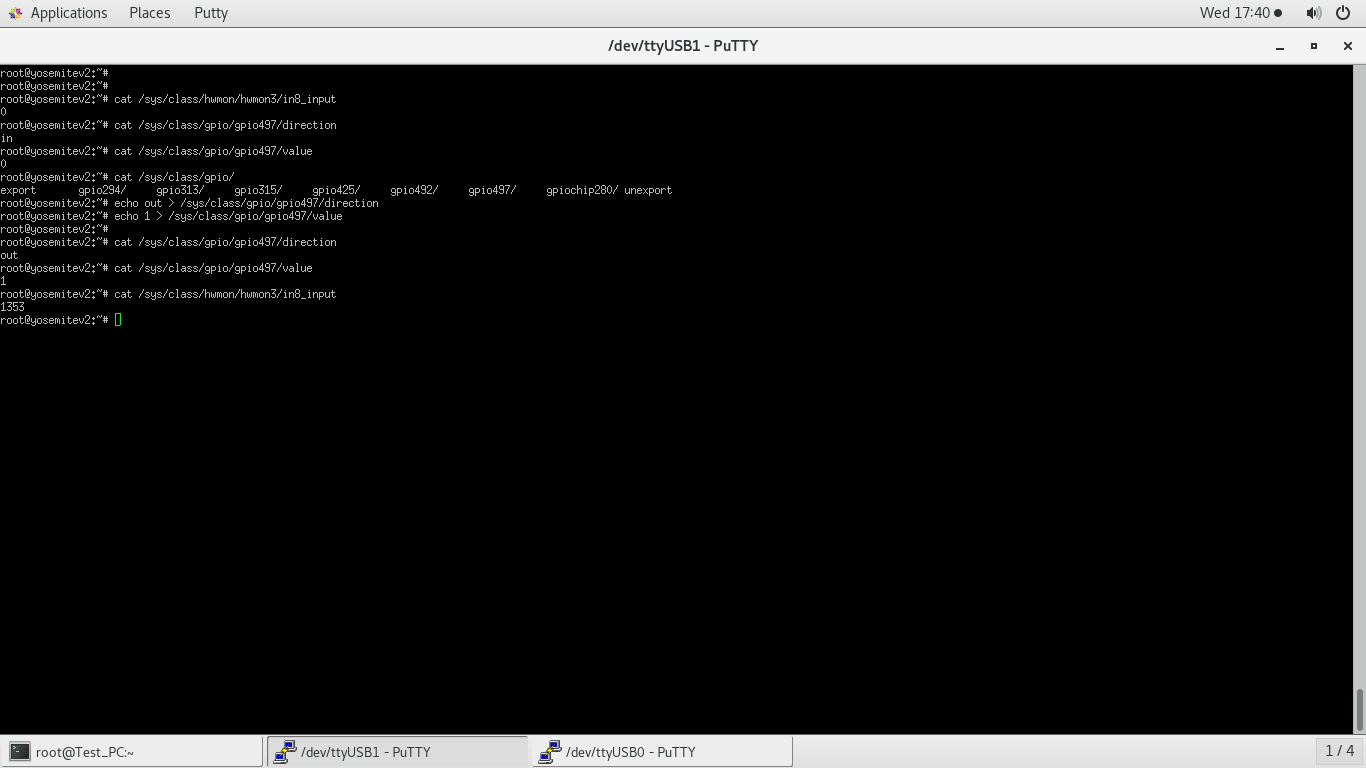Click the 1353 output value in terminal
The image size is (1366, 768).
point(13,307)
